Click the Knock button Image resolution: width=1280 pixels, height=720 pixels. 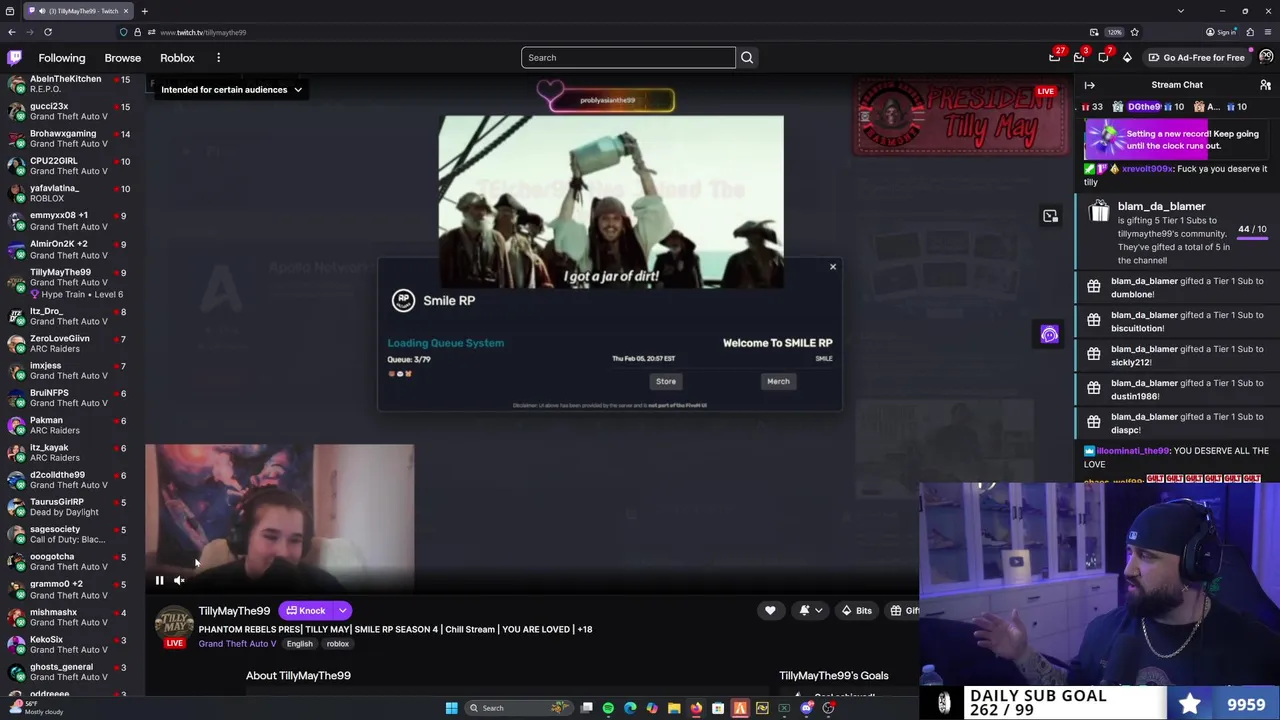[306, 611]
